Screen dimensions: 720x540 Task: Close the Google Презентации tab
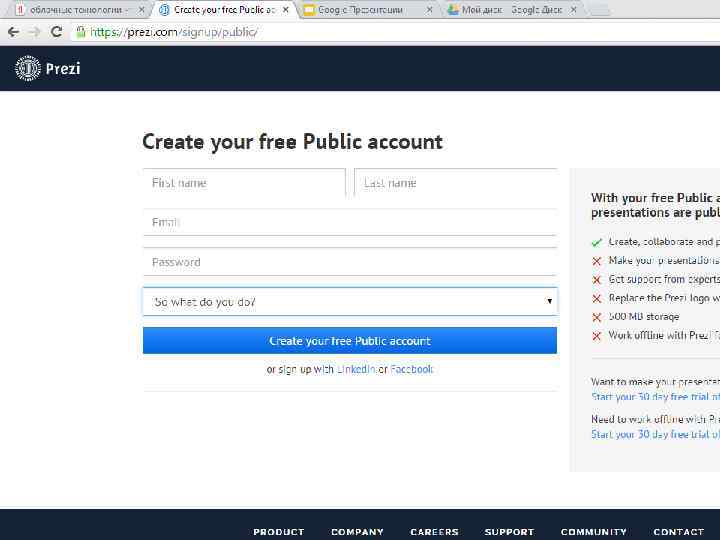click(x=429, y=9)
